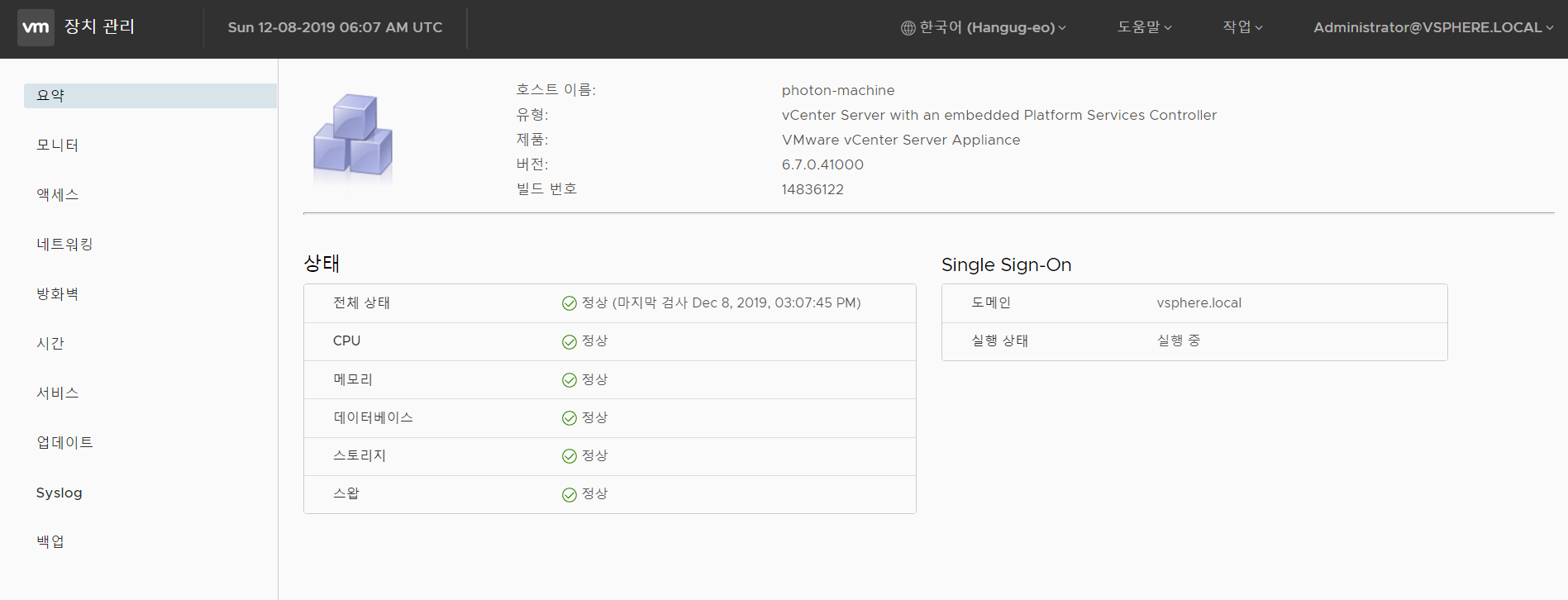
Task: Open the 네트워킹 networking page
Action: point(64,245)
